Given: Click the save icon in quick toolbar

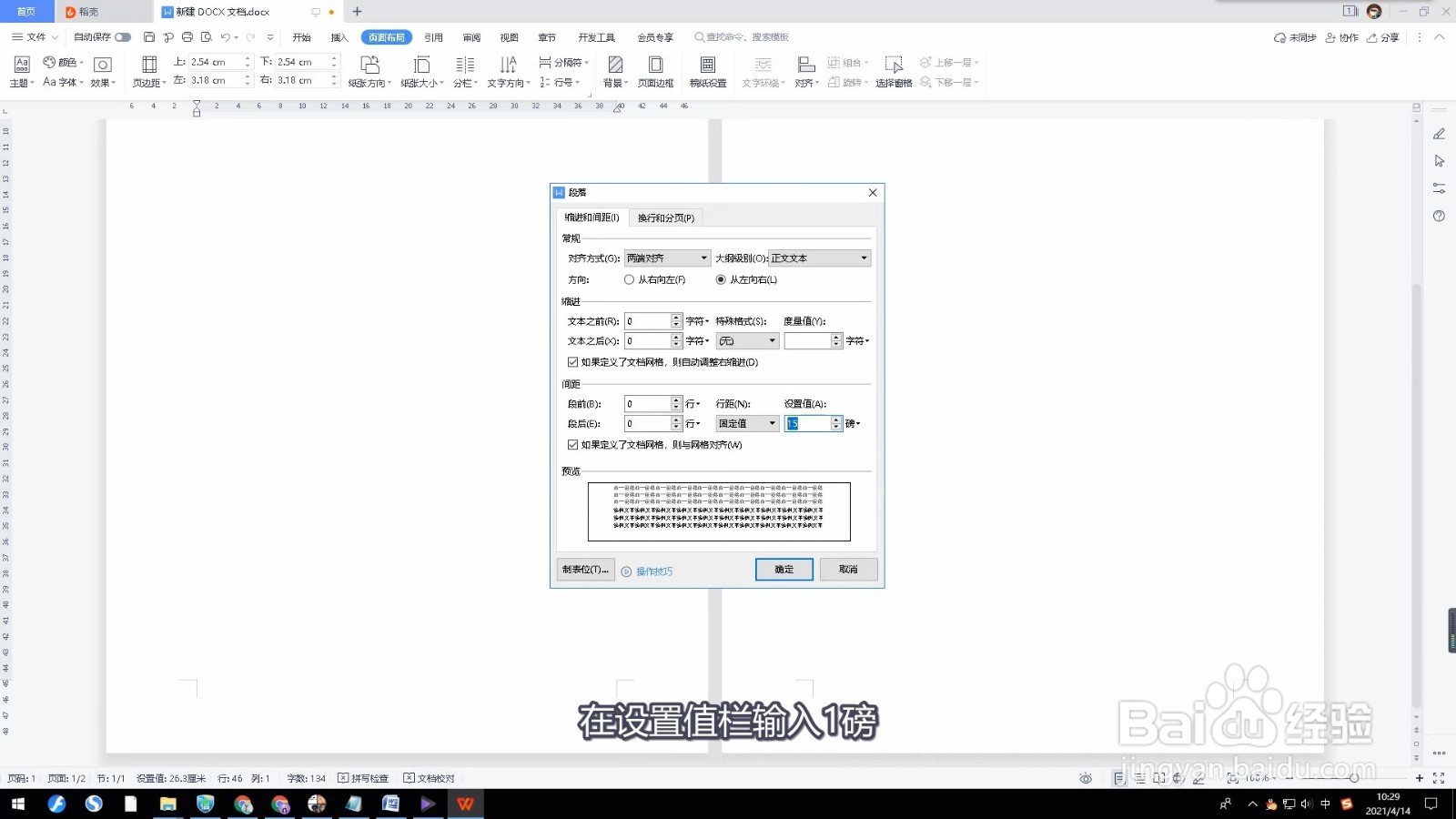Looking at the screenshot, I should (x=149, y=37).
